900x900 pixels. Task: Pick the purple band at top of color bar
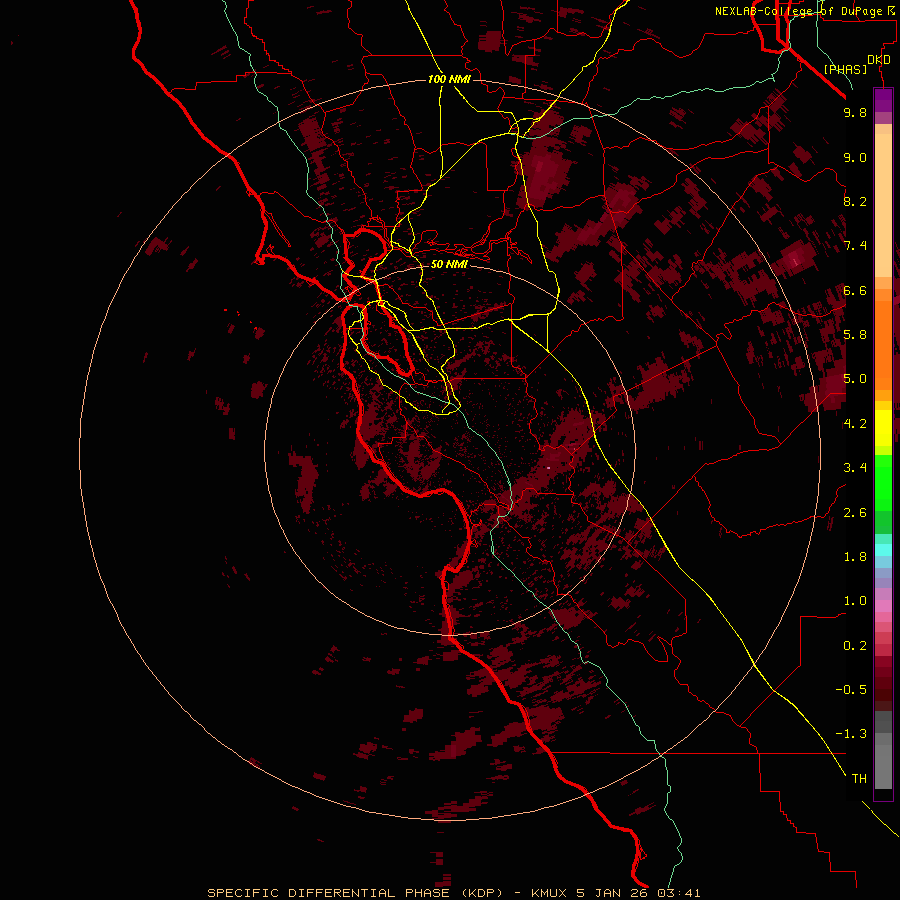click(x=883, y=100)
